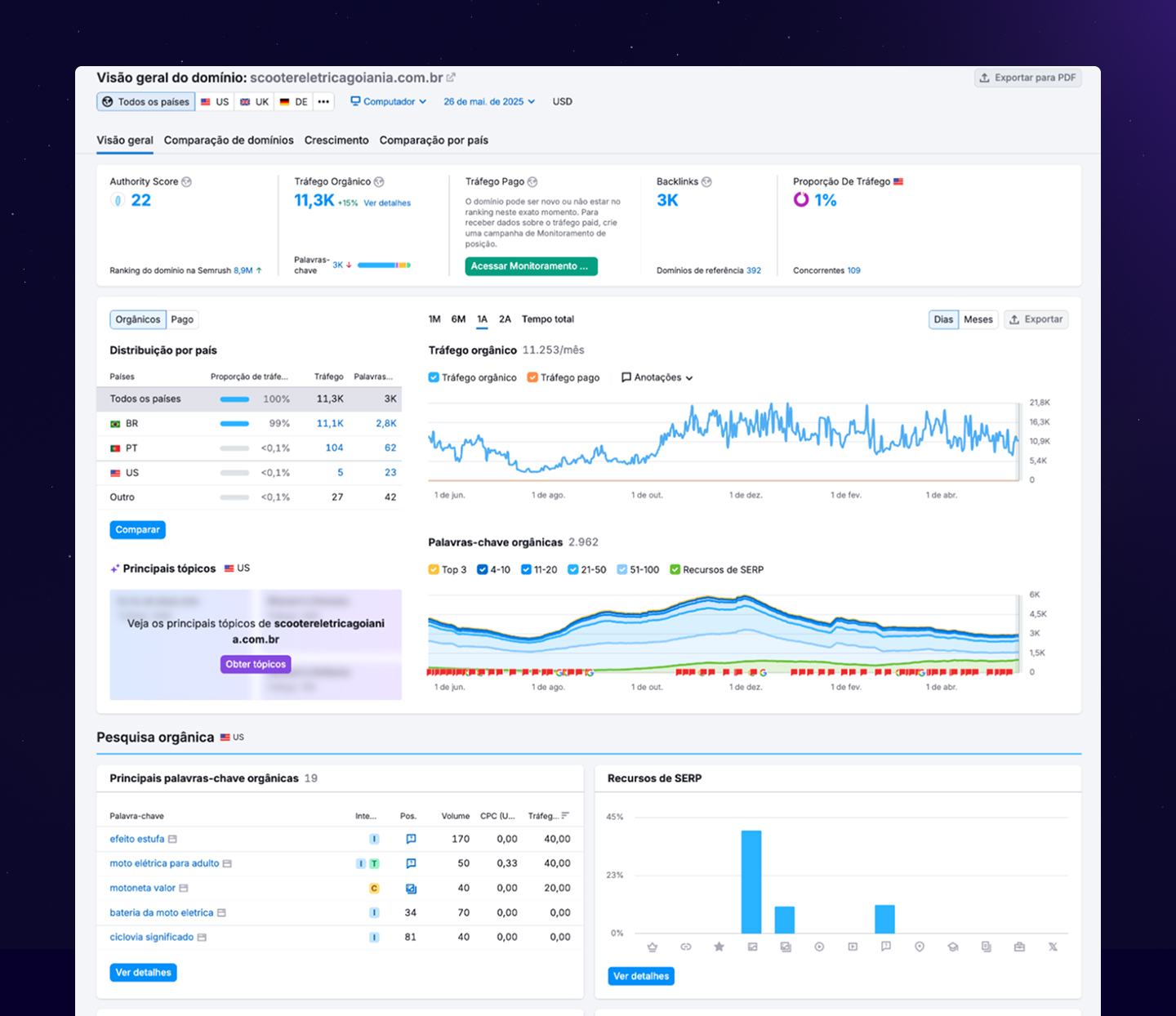The width and height of the screenshot is (1176, 1016).
Task: Open SERP preview icon beside ciclovia significado
Action: (x=202, y=938)
